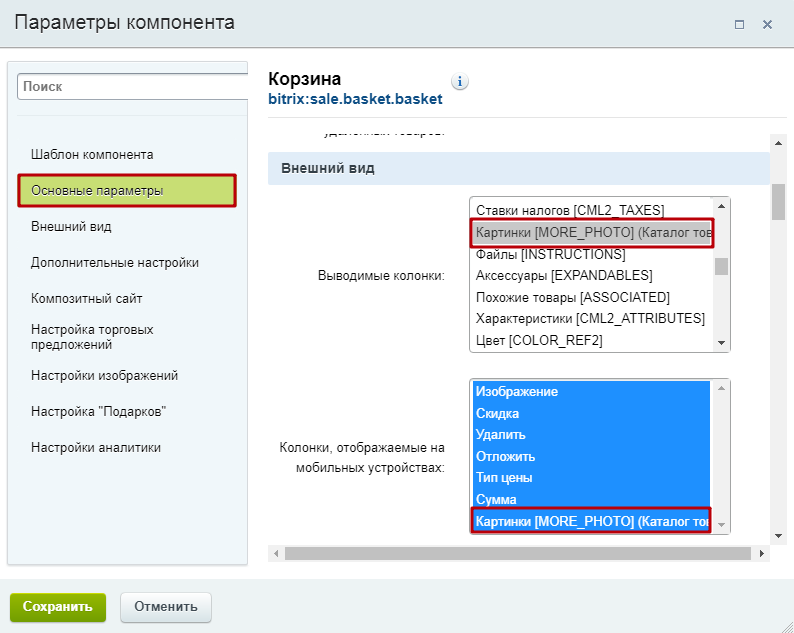Select Тип цены in mobile columns list

[504, 478]
